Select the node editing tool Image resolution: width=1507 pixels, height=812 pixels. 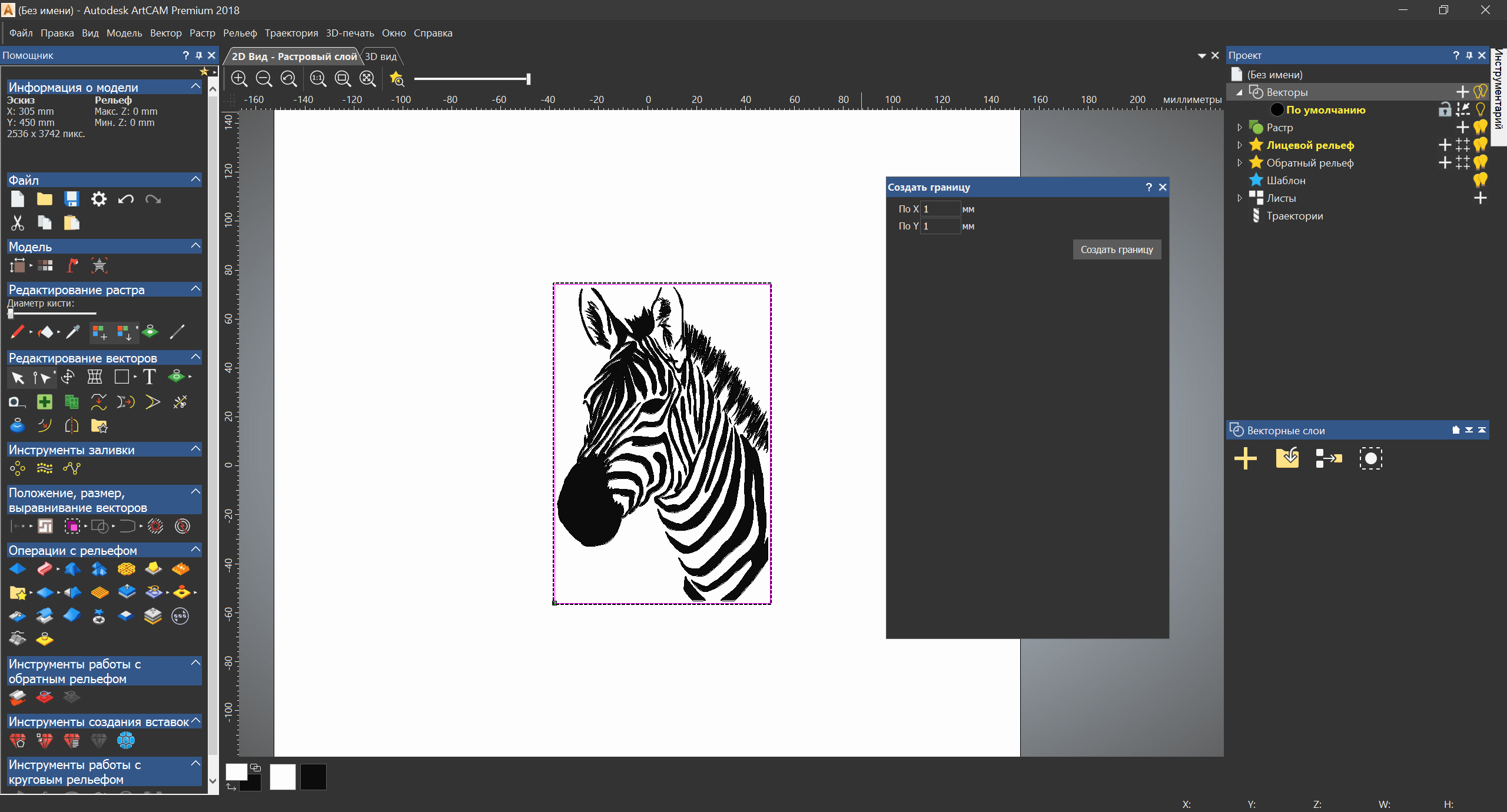[x=41, y=377]
